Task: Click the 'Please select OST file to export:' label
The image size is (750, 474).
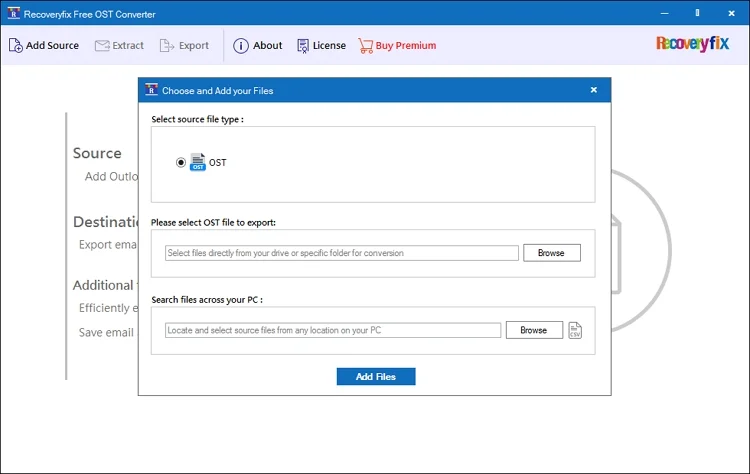Action: coord(213,222)
